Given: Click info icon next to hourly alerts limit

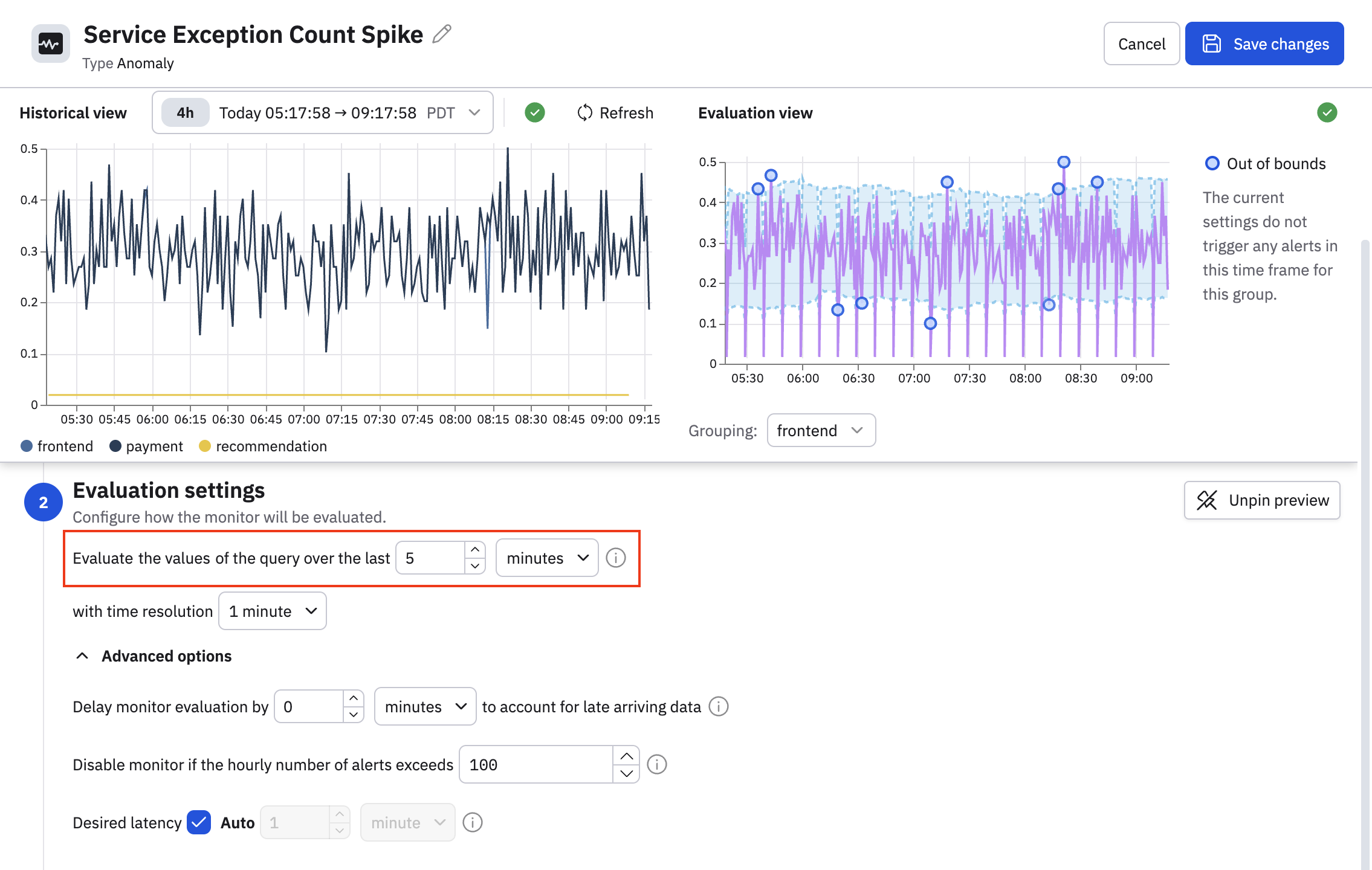Looking at the screenshot, I should (x=656, y=764).
